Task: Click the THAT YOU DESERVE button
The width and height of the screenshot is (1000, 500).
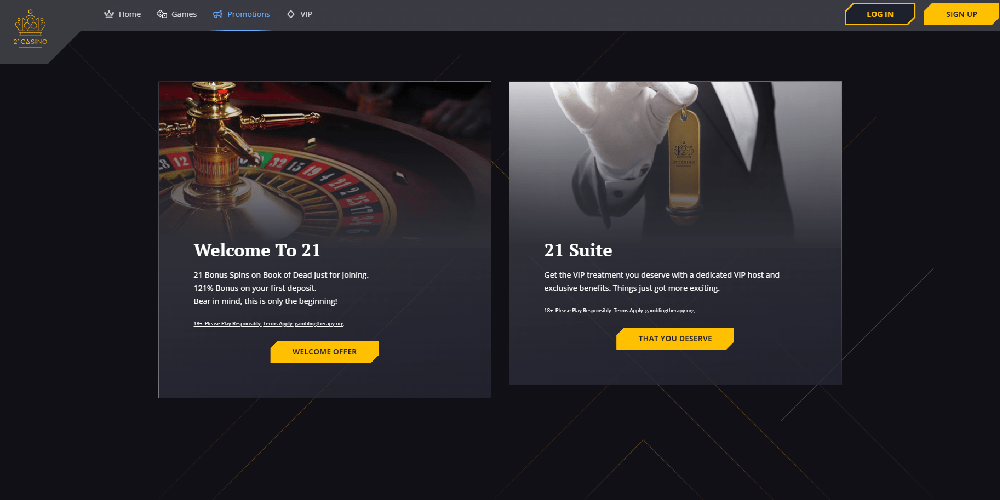Action: click(x=675, y=339)
